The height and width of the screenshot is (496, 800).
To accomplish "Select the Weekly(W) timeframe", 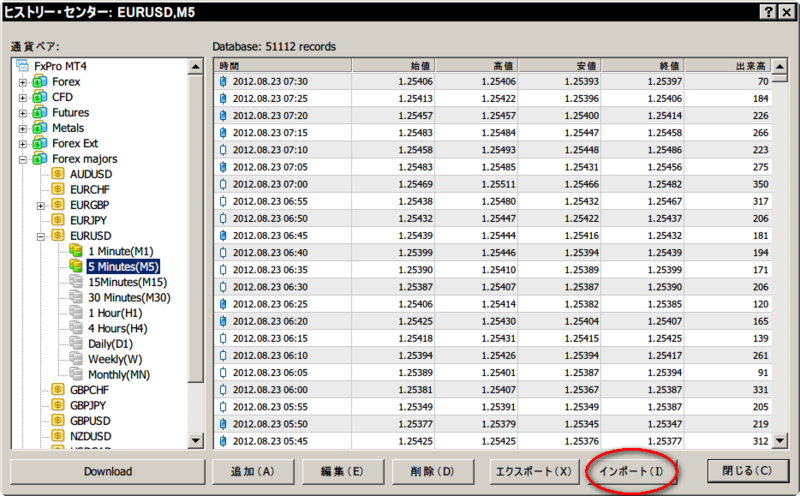I will [x=115, y=359].
